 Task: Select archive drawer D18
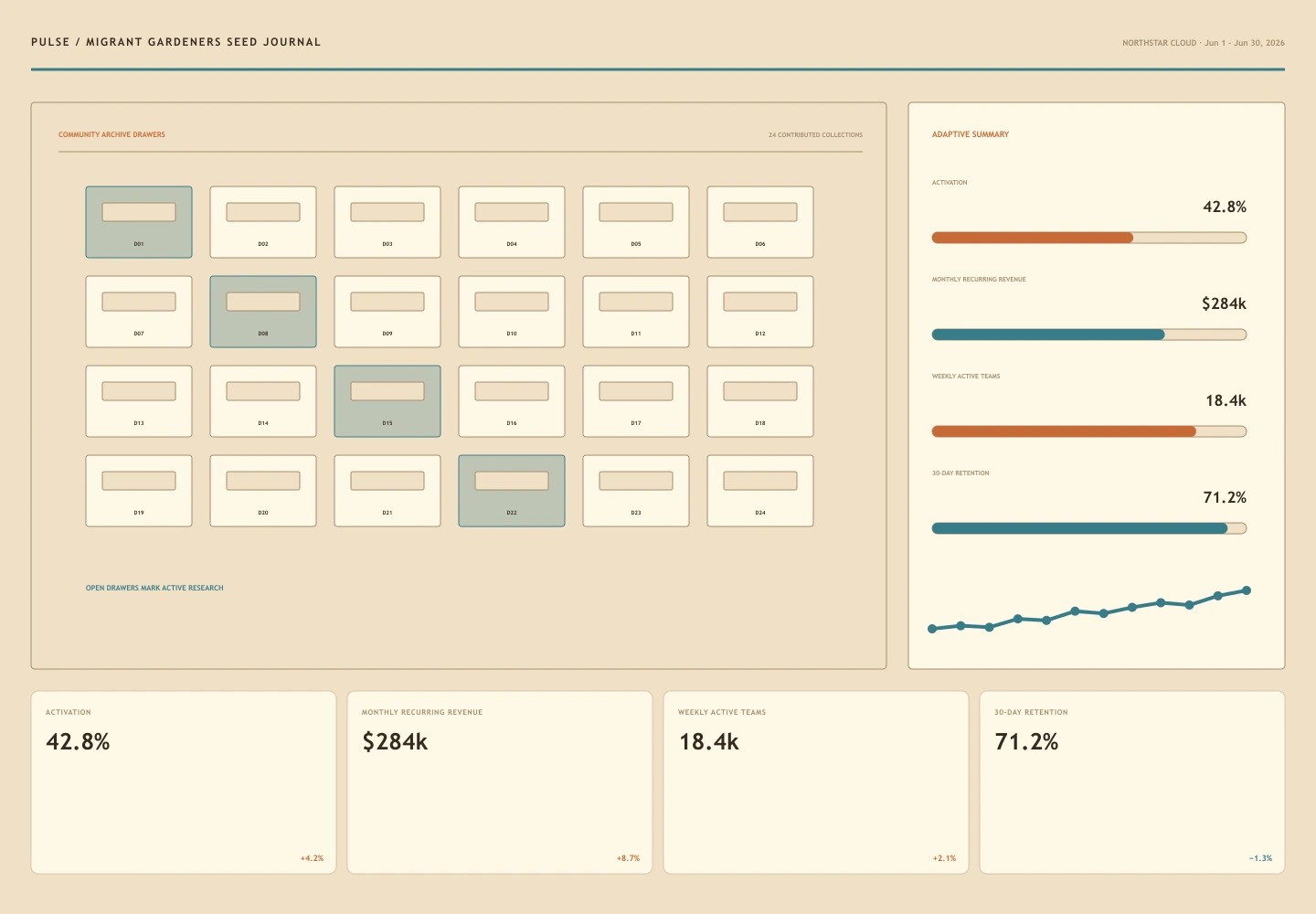(760, 401)
